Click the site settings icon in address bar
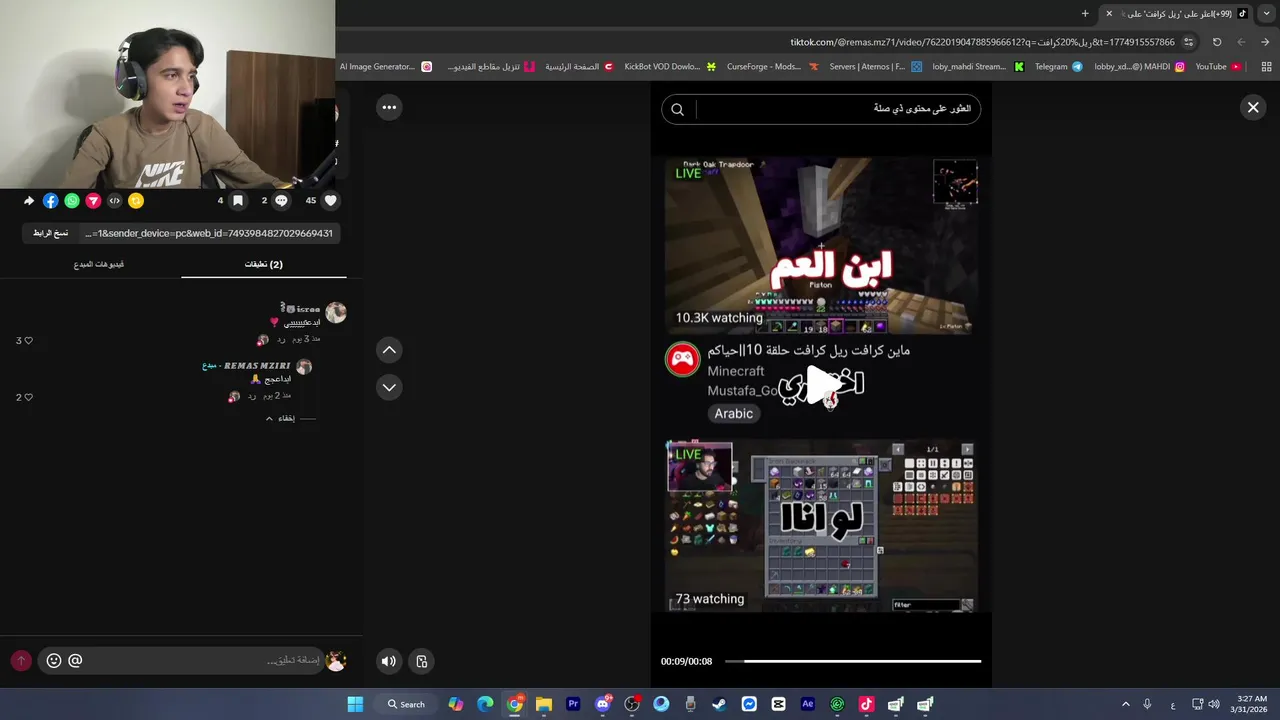 point(1188,42)
